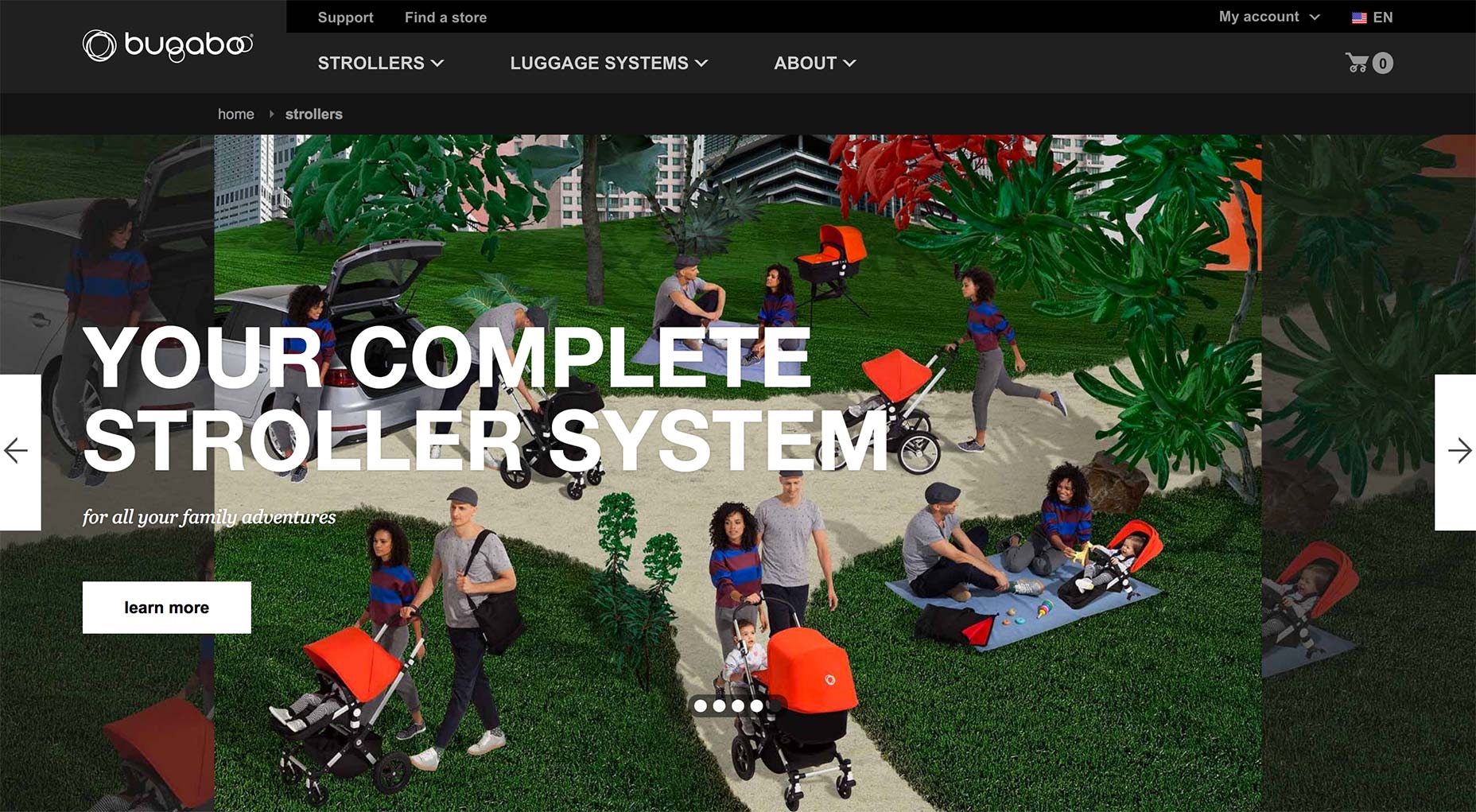The image size is (1476, 812).
Task: Jump to the fifth dark carousel dot
Action: coord(774,705)
